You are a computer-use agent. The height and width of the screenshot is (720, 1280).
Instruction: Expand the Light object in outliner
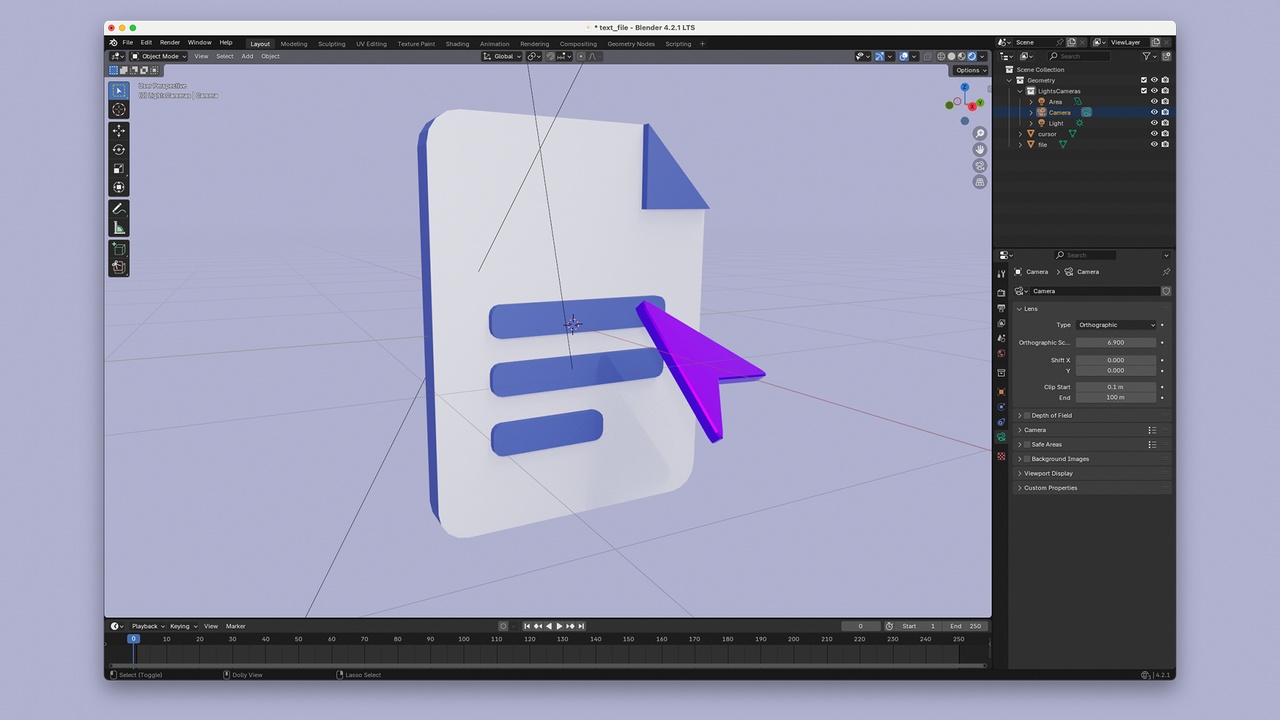(x=1031, y=123)
